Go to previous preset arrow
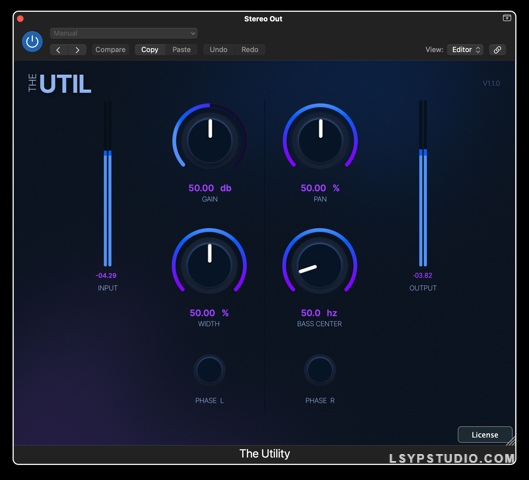This screenshot has width=529, height=480. pos(59,50)
